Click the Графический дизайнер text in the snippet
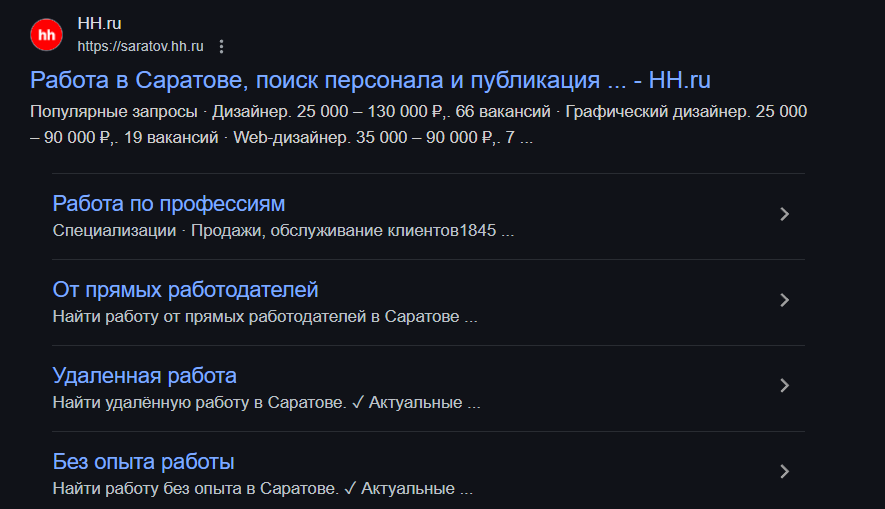This screenshot has height=509, width=885. tap(658, 111)
